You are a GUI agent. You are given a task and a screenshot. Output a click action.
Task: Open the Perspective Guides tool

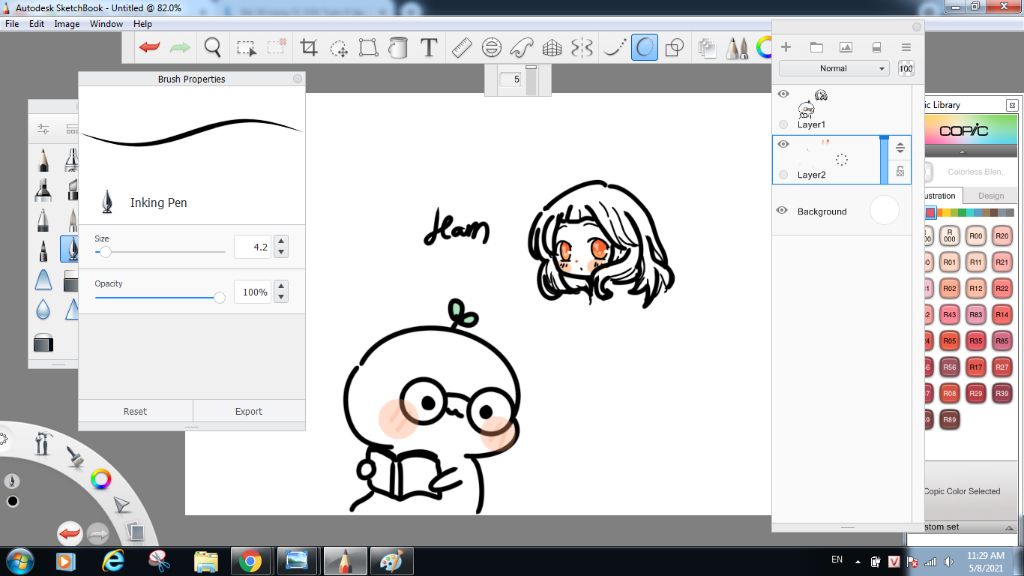[x=552, y=48]
